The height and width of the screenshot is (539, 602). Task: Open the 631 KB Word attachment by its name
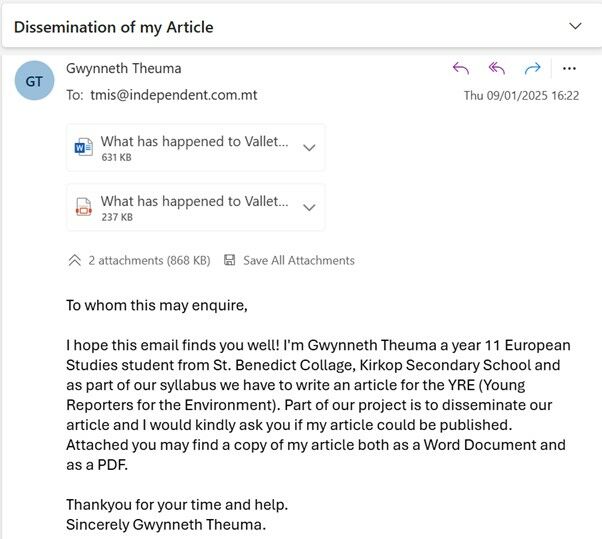195,142
